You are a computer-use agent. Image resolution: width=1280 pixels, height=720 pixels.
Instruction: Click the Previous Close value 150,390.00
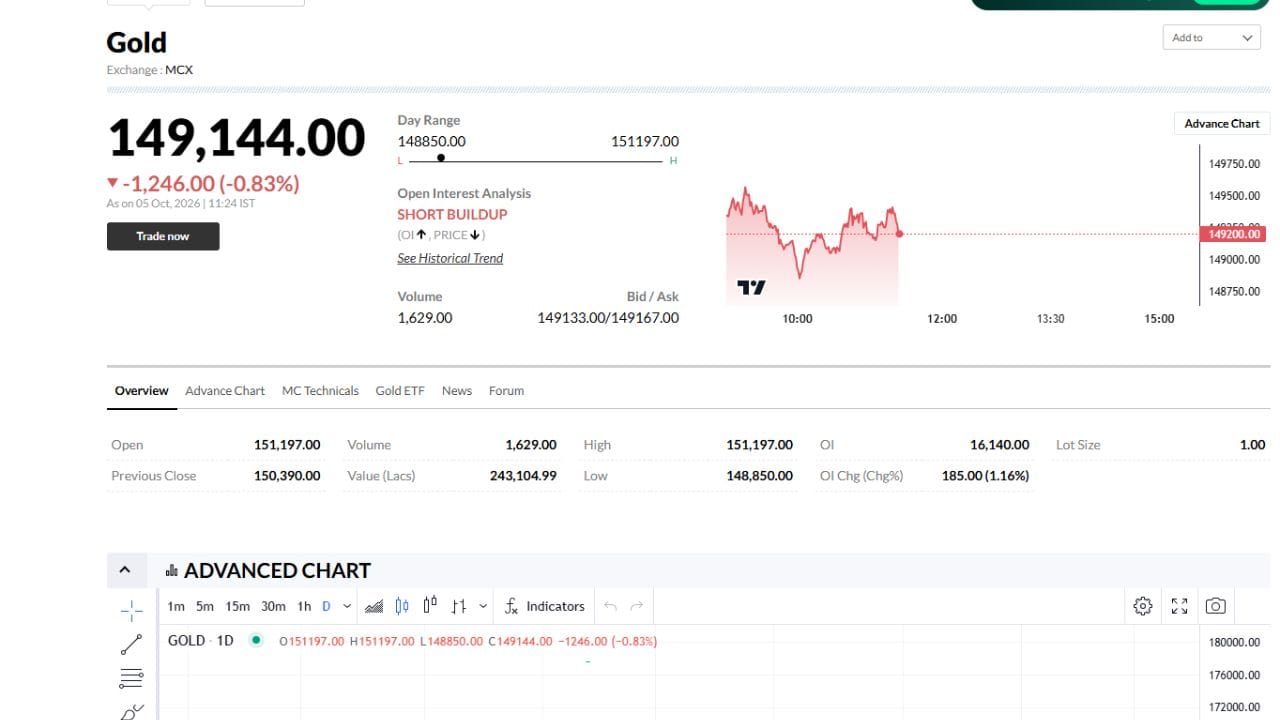(x=287, y=476)
